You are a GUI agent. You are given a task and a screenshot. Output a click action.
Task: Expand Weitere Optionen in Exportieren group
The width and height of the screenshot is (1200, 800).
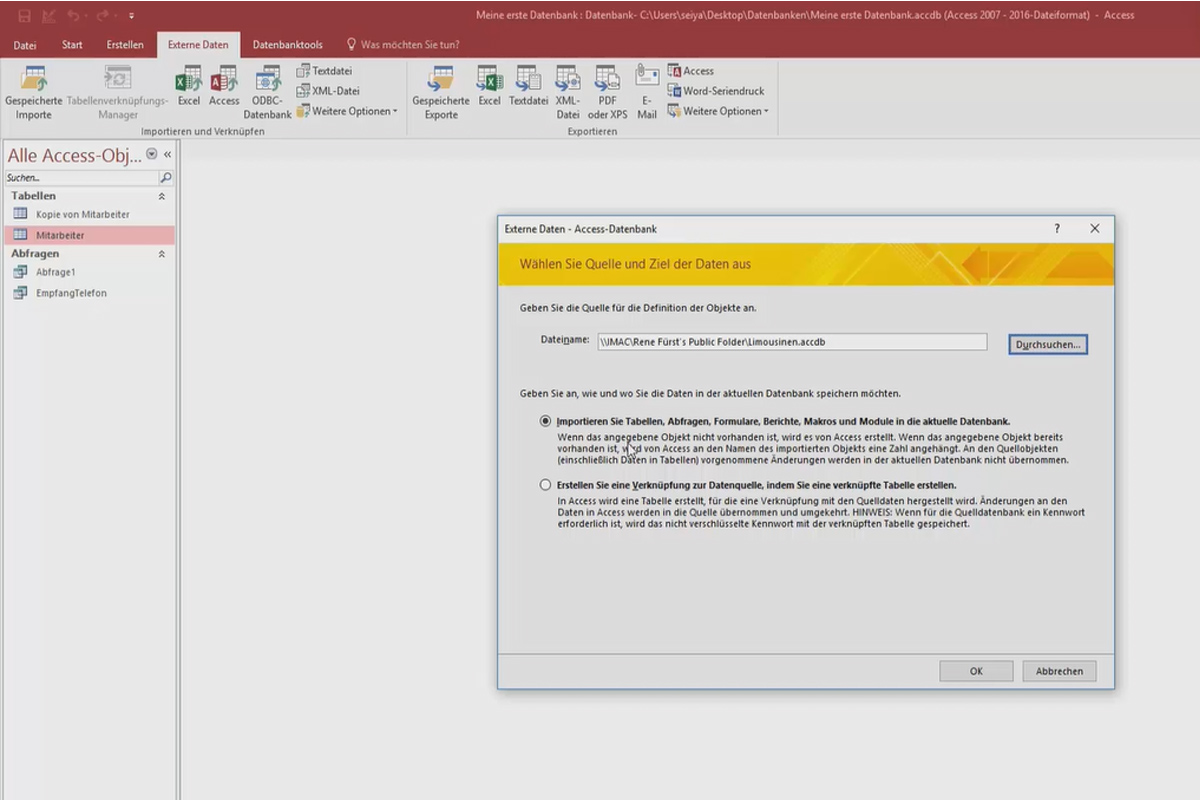[718, 111]
